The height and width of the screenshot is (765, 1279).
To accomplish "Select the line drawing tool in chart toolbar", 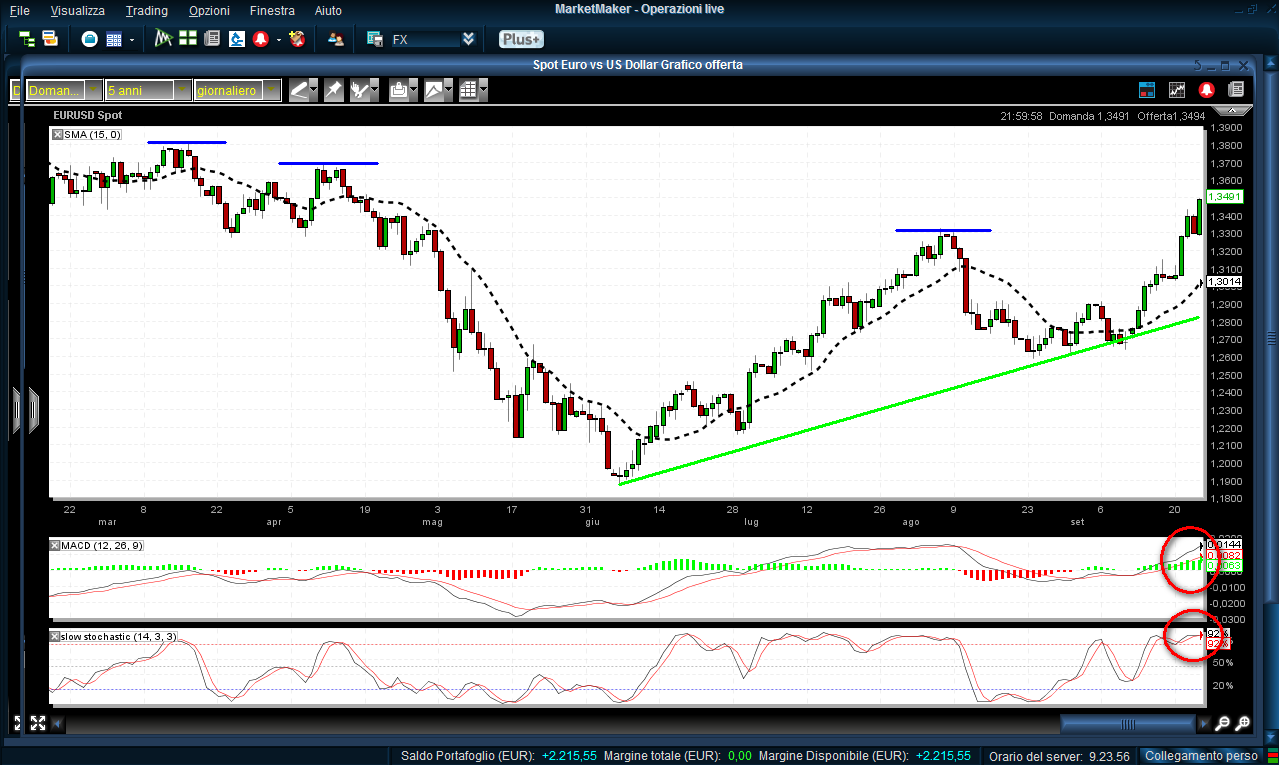I will 299,90.
